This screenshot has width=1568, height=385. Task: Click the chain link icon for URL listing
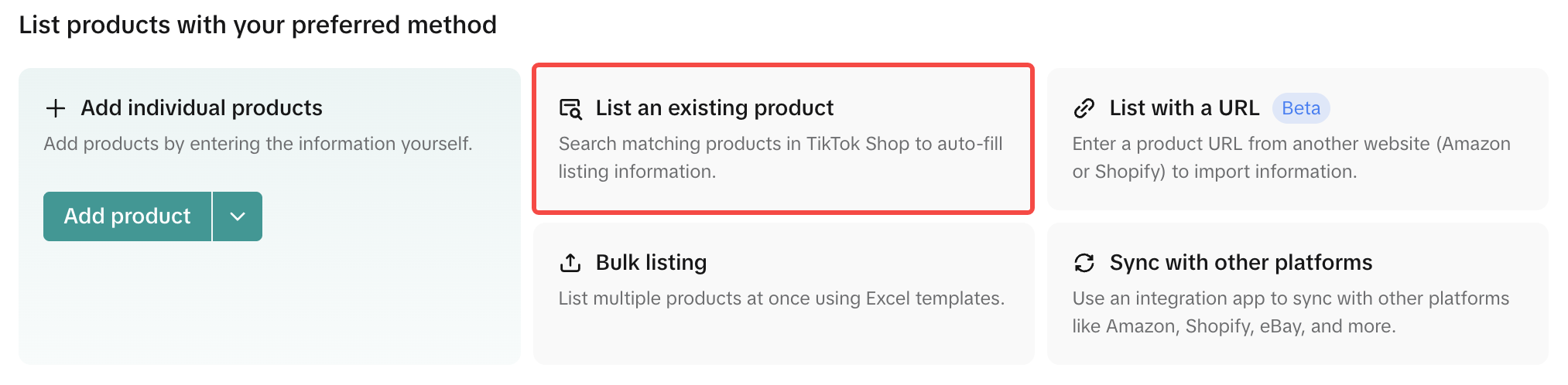[x=1084, y=108]
